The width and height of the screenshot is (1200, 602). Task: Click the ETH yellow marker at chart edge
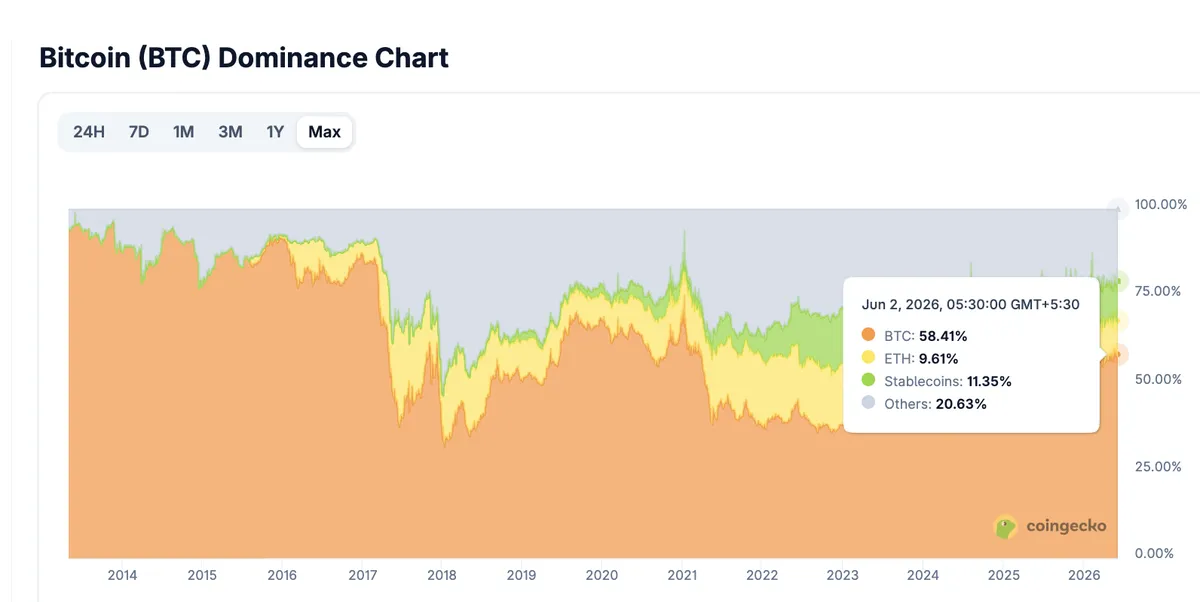(x=1119, y=321)
